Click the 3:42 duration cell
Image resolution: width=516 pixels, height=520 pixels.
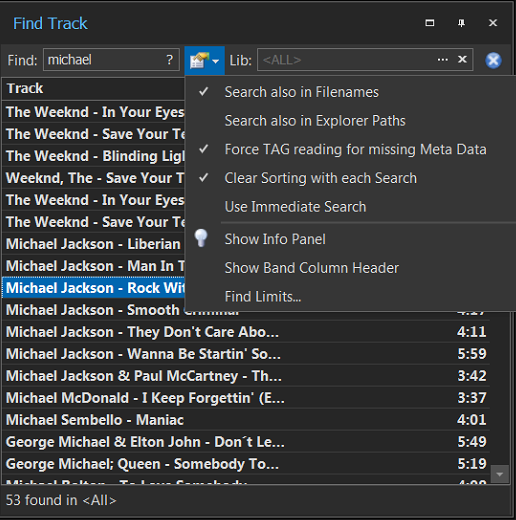pos(471,376)
